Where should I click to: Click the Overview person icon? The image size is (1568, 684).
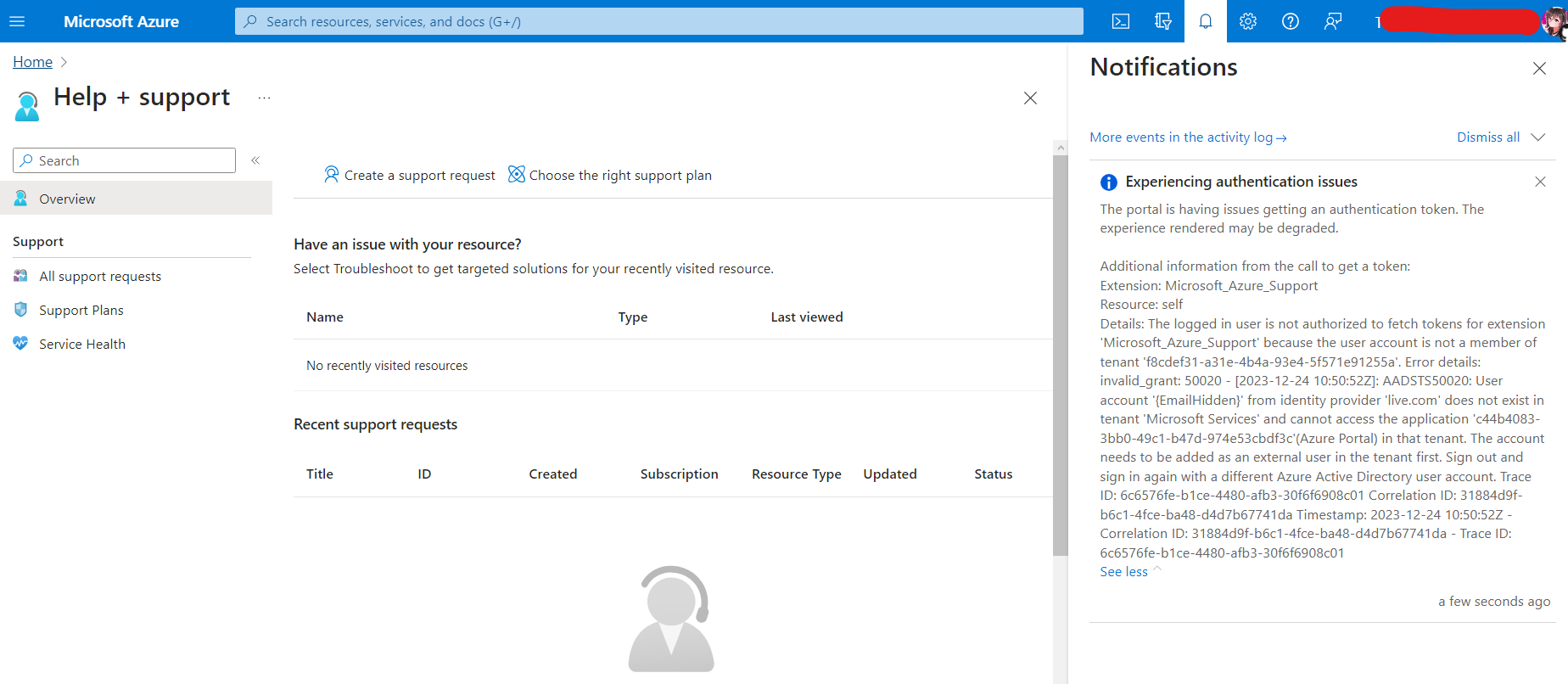tap(21, 199)
